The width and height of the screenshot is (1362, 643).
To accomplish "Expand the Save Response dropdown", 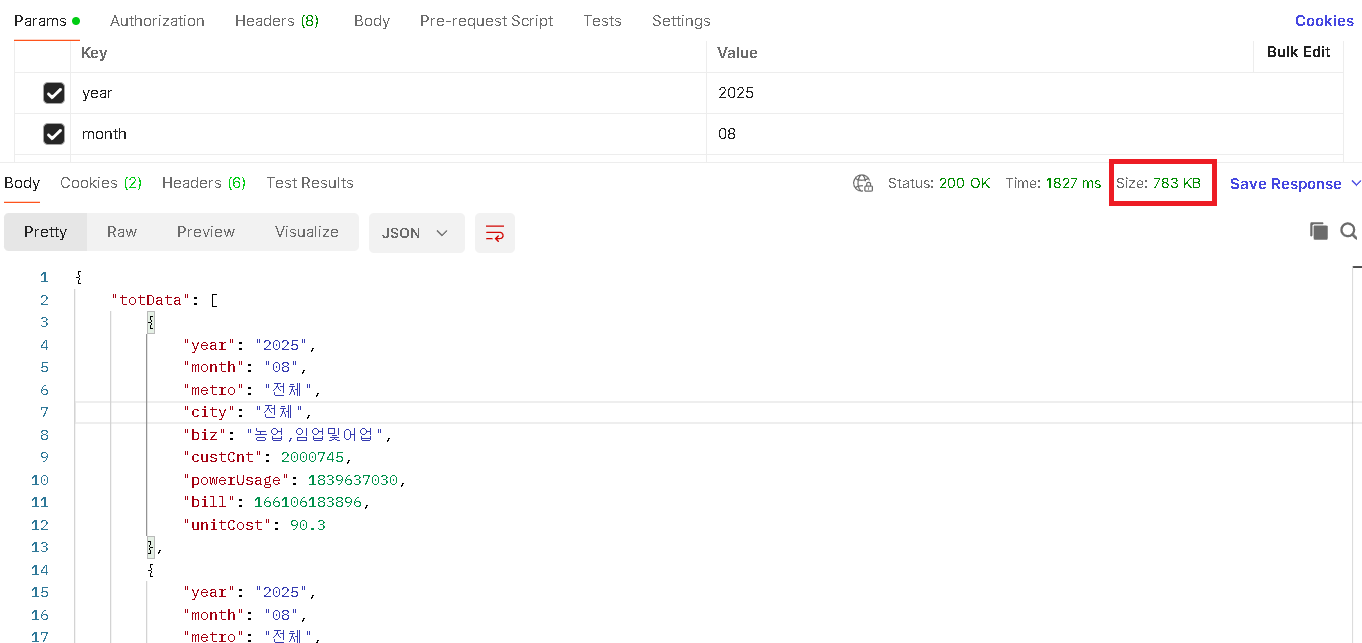I will 1355,183.
